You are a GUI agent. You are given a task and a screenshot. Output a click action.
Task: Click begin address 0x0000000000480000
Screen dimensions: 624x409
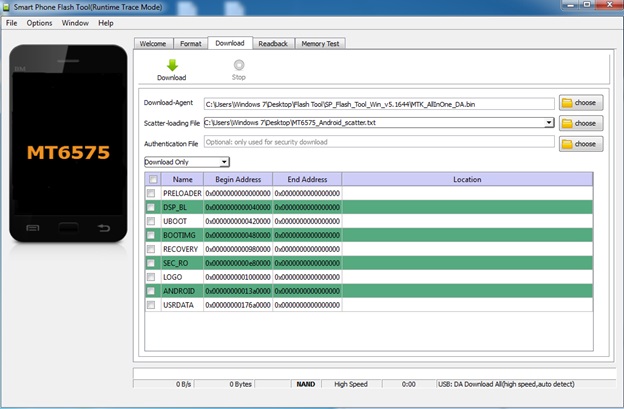[x=238, y=235]
